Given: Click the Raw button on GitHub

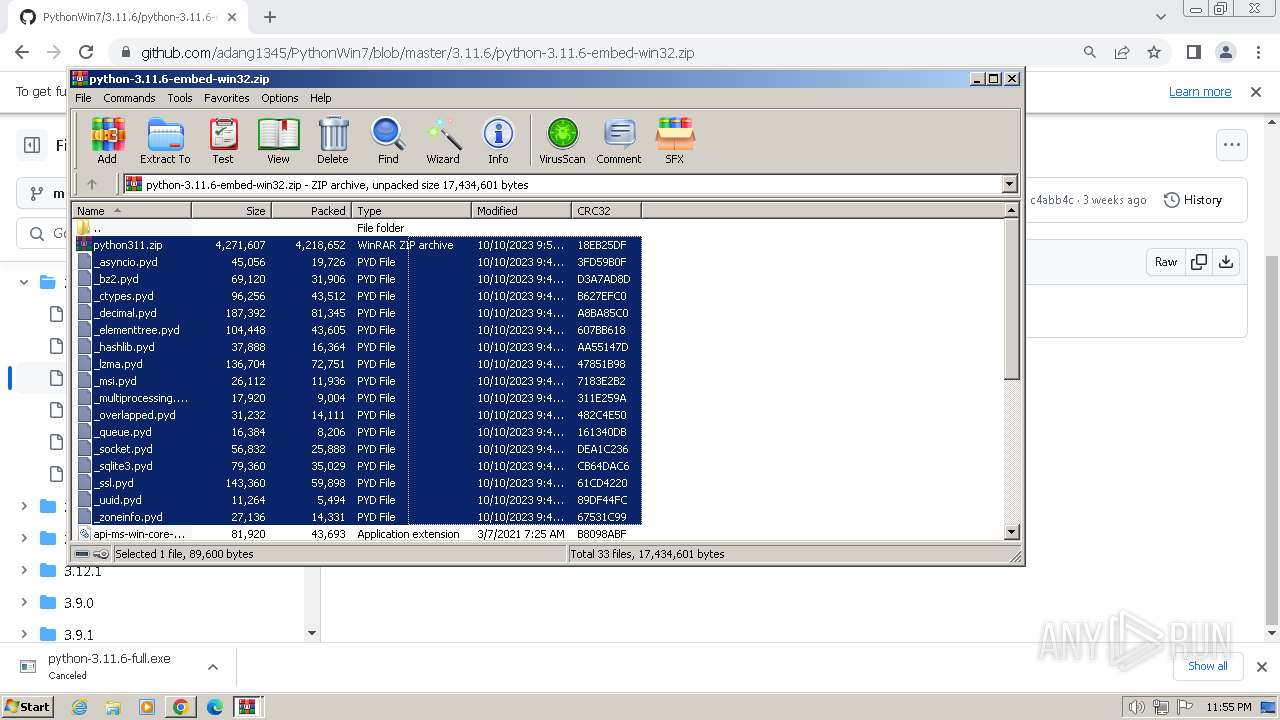Looking at the screenshot, I should click(x=1166, y=262).
